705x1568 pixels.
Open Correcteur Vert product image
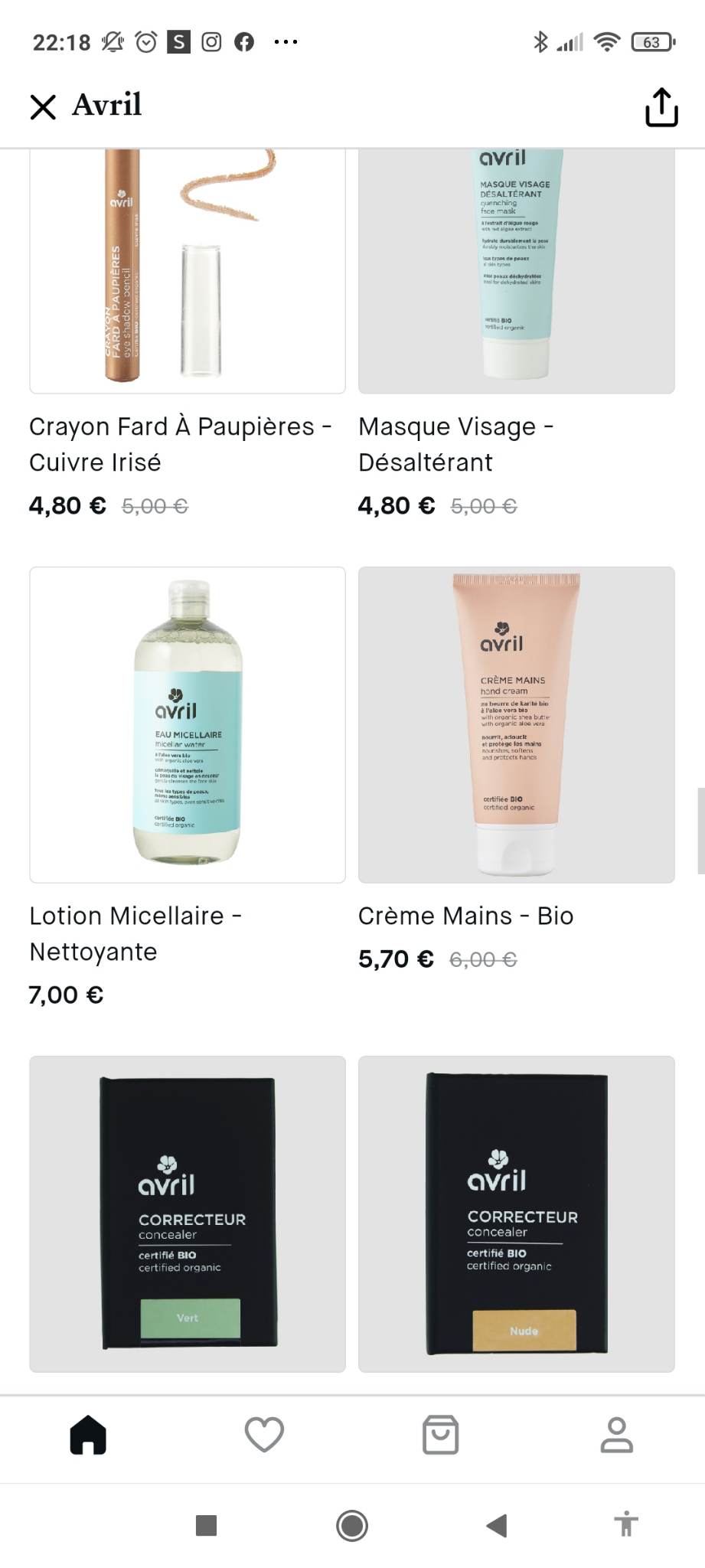coord(188,1214)
